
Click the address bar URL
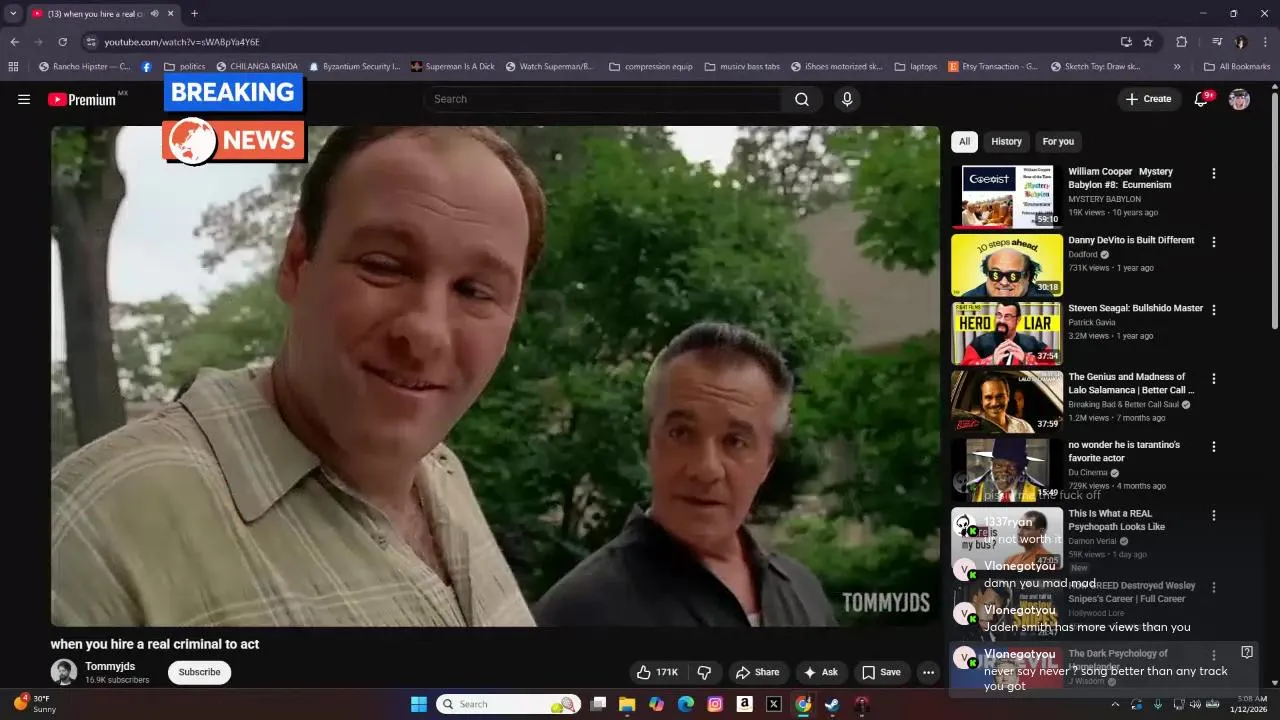pos(182,42)
